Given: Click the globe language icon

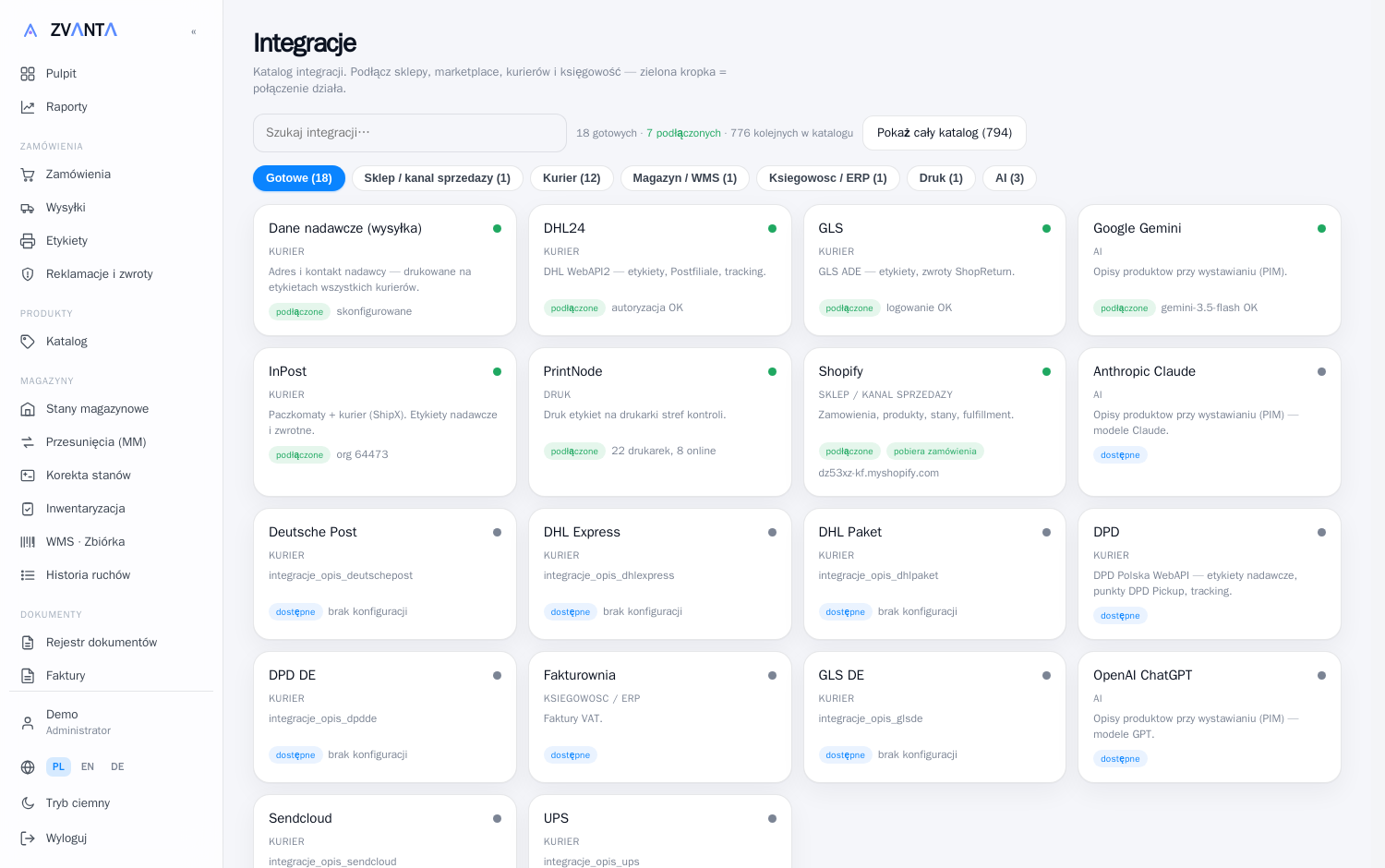Looking at the screenshot, I should [x=28, y=767].
